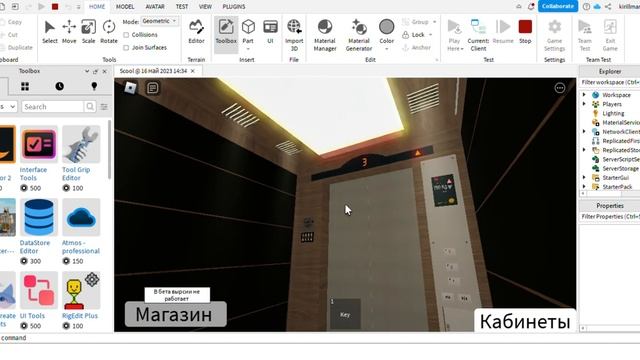Pick the Select tool
This screenshot has width=640, height=360.
point(49,32)
